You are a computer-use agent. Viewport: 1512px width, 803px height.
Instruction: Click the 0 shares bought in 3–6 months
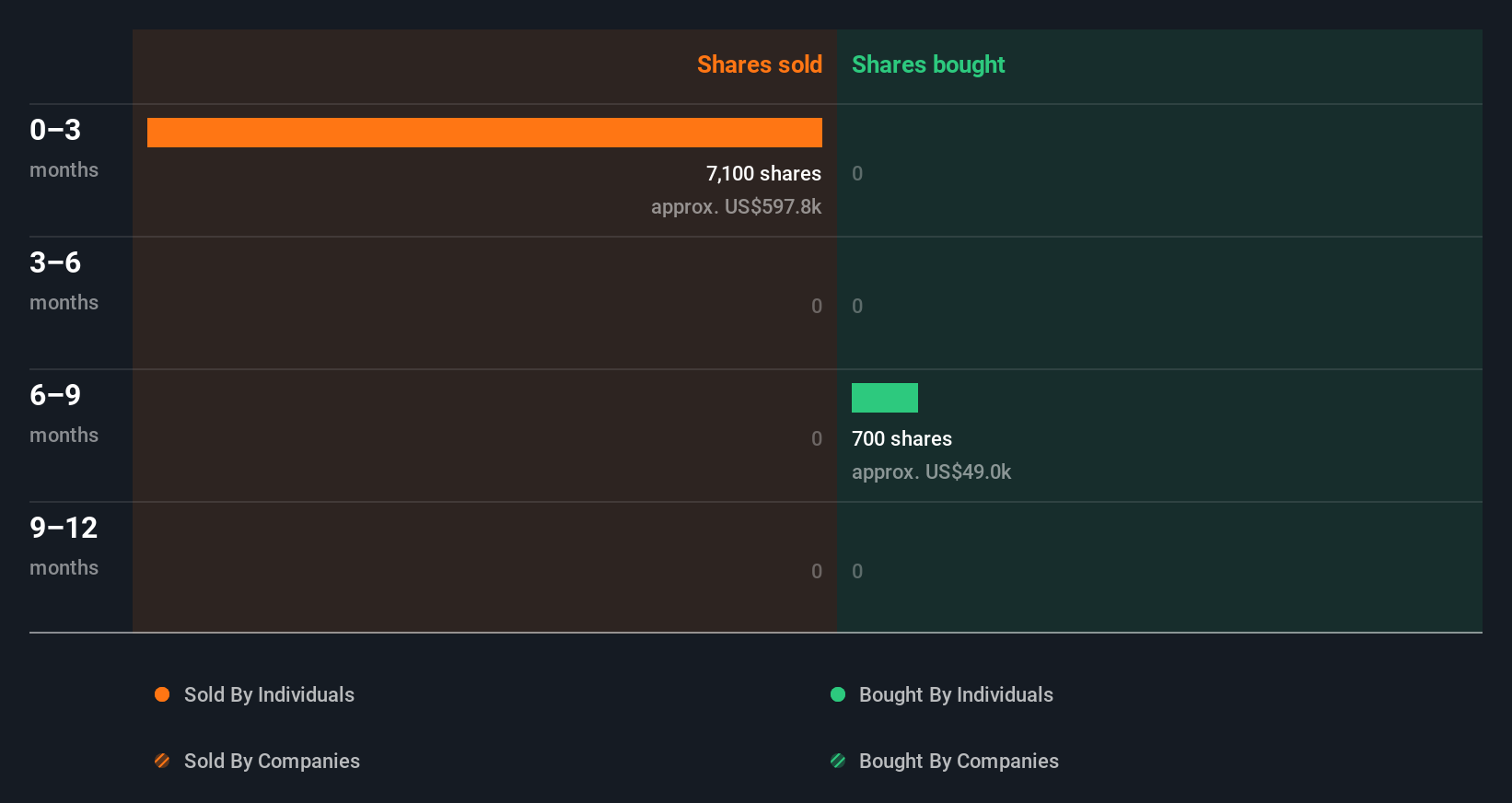[x=857, y=306]
